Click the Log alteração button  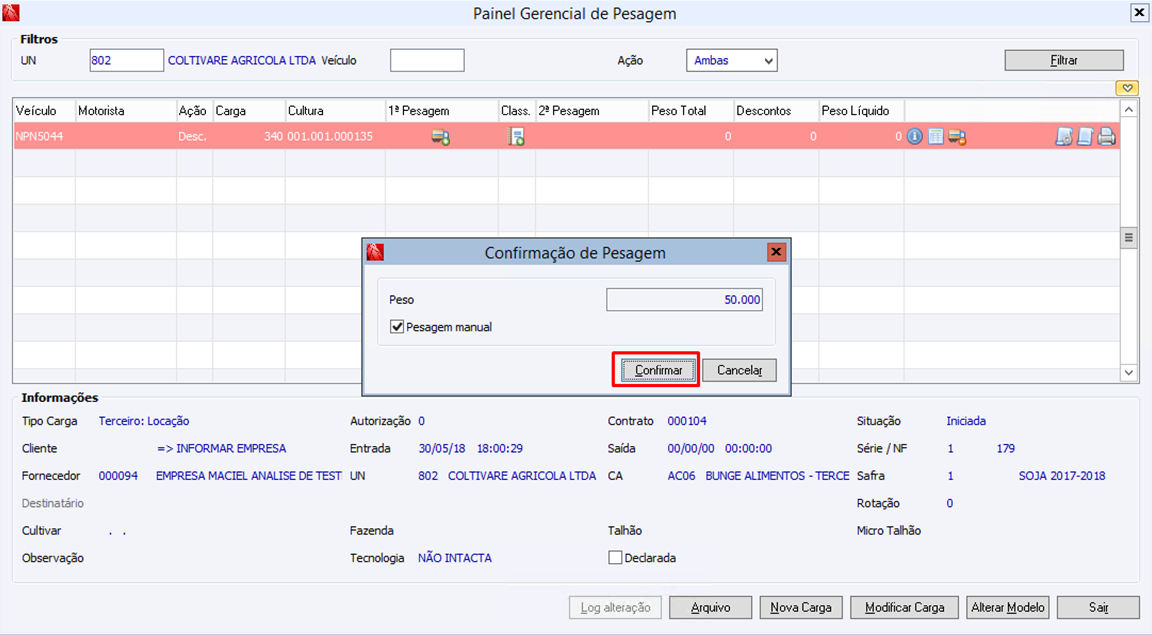pos(615,608)
